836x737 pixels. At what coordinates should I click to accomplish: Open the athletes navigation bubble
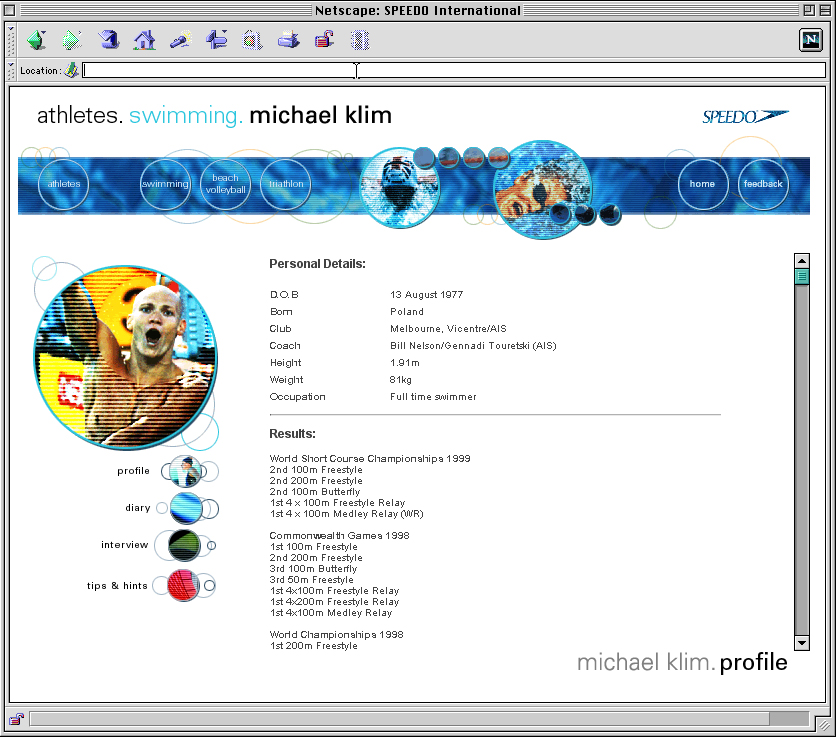coord(64,184)
